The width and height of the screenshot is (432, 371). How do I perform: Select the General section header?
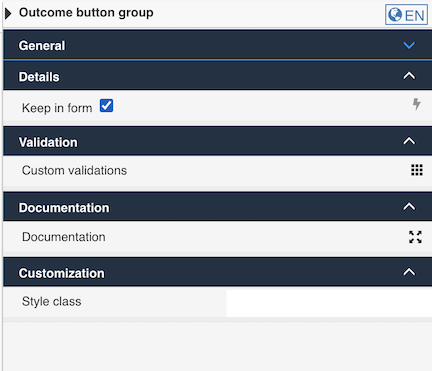coord(218,45)
